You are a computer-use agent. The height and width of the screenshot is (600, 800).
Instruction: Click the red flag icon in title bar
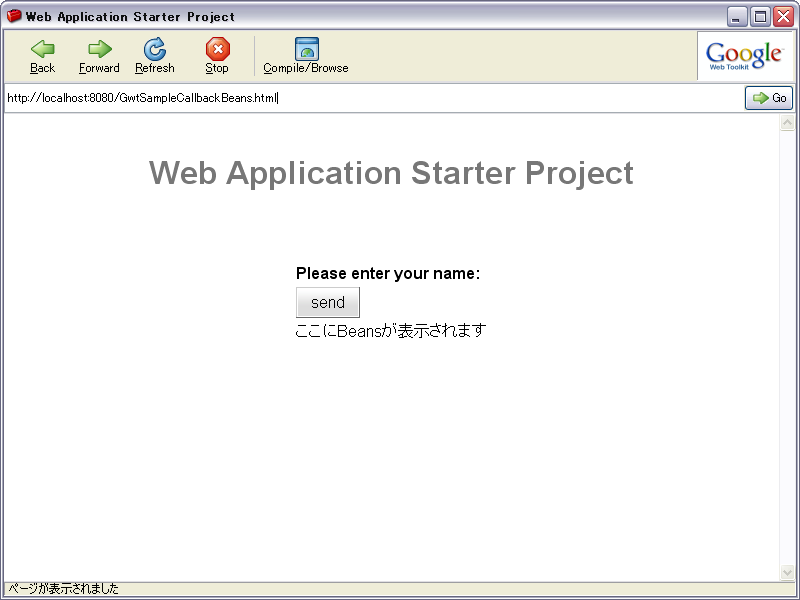[14, 15]
